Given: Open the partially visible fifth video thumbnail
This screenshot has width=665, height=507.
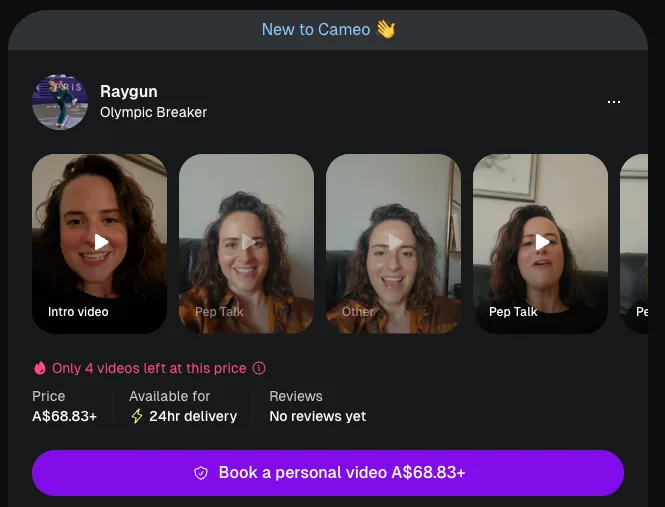Looking at the screenshot, I should click(x=634, y=244).
